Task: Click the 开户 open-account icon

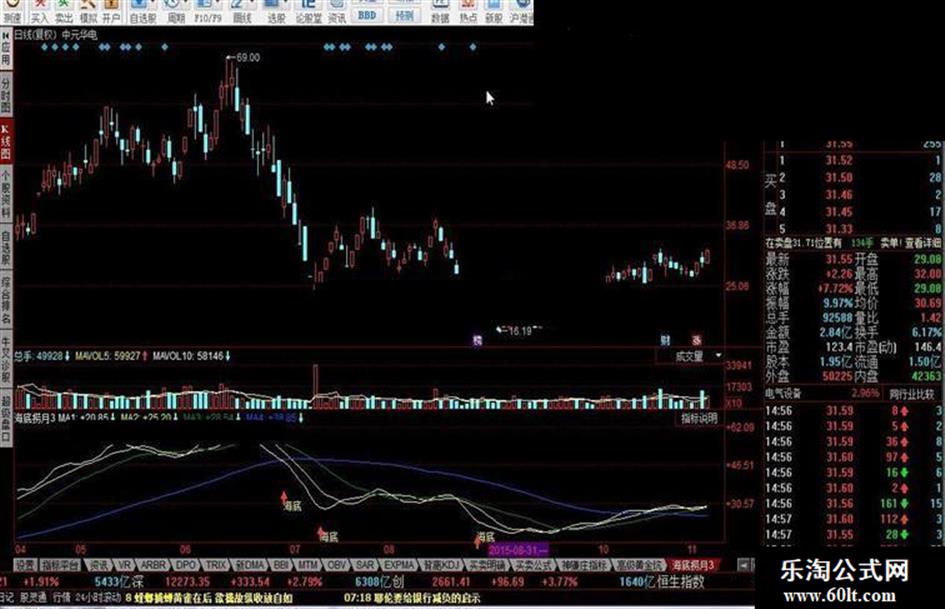Action: 111,11
